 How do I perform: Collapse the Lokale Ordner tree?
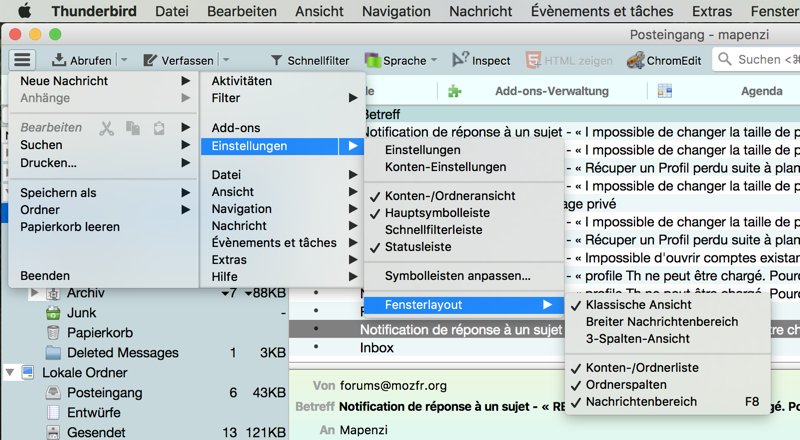pos(10,373)
